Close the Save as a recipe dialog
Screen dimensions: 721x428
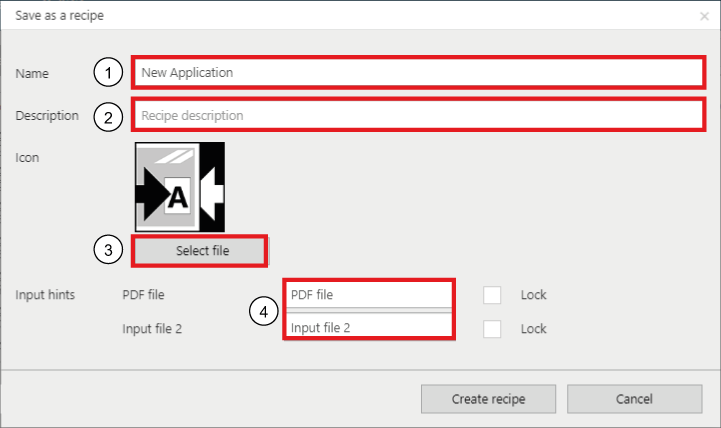click(x=704, y=17)
